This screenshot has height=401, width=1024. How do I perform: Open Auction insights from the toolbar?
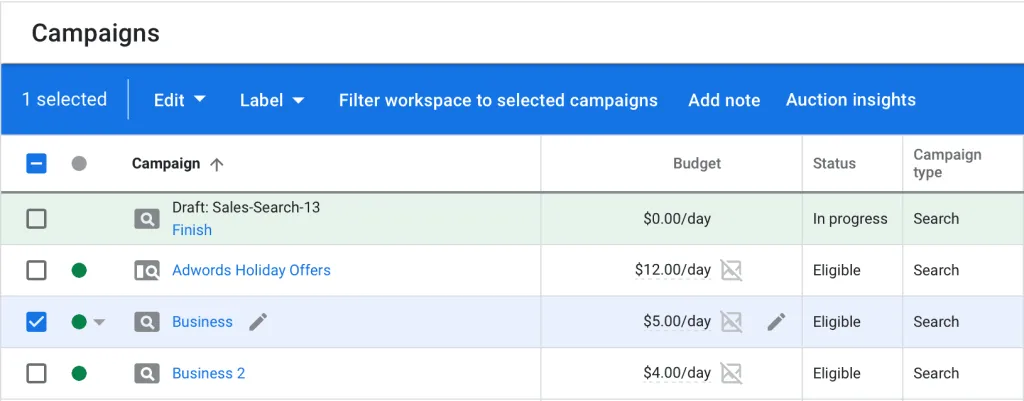click(x=850, y=100)
